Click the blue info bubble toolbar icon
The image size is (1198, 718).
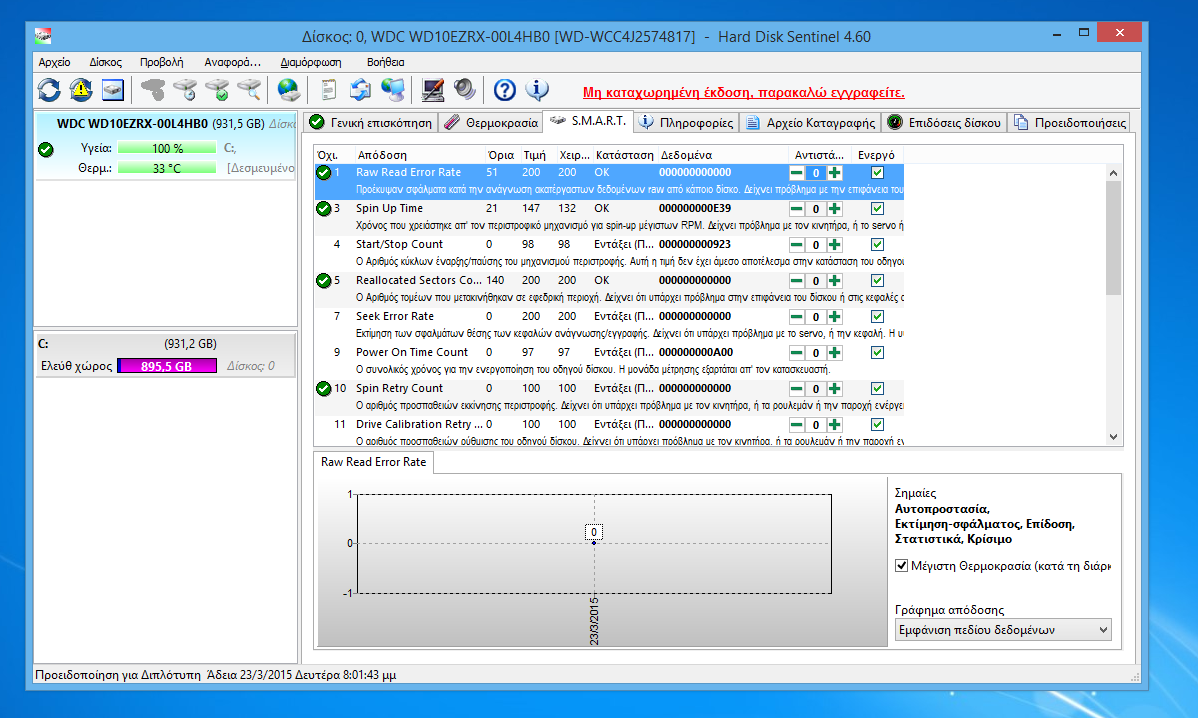point(537,90)
